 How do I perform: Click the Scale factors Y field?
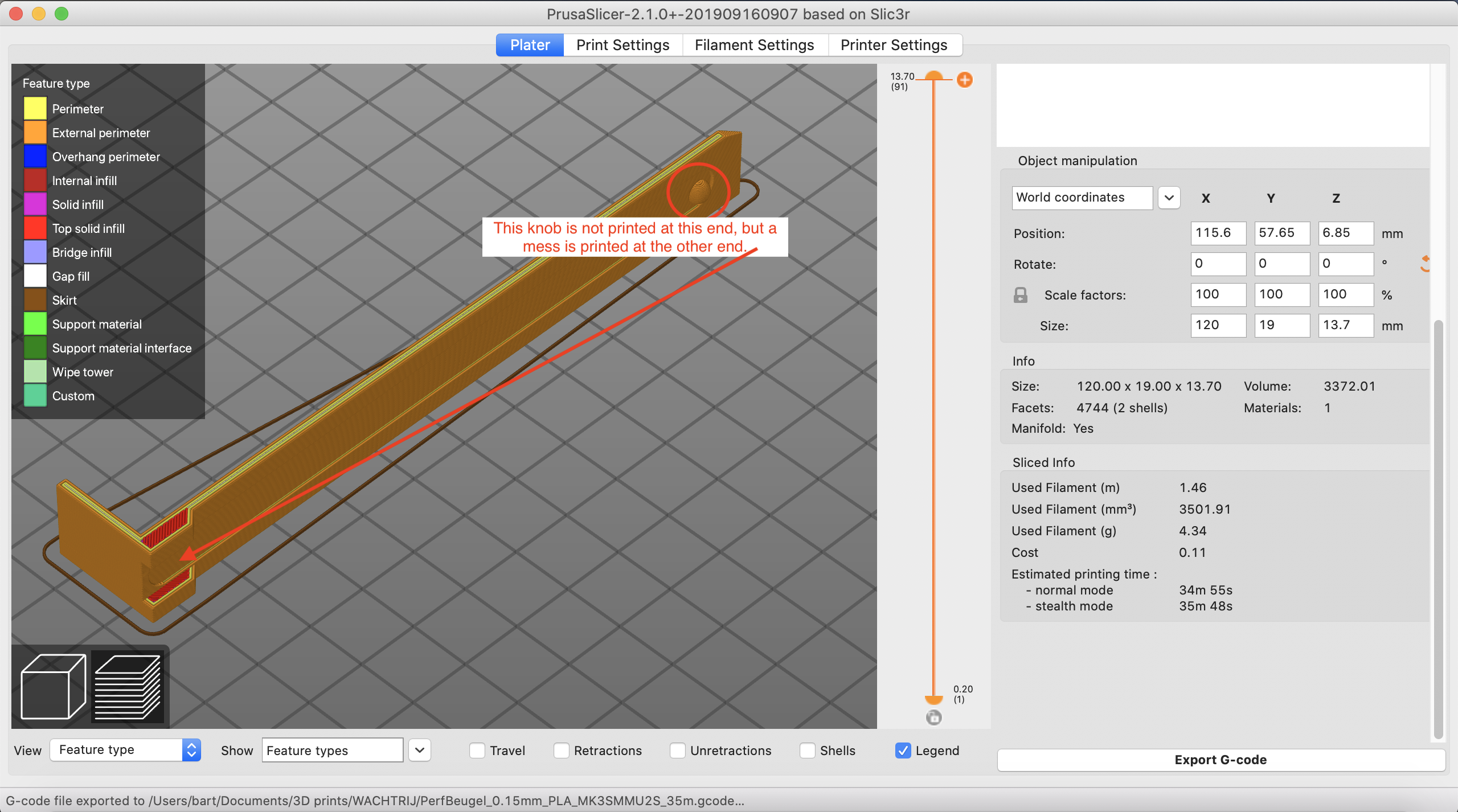point(1282,294)
